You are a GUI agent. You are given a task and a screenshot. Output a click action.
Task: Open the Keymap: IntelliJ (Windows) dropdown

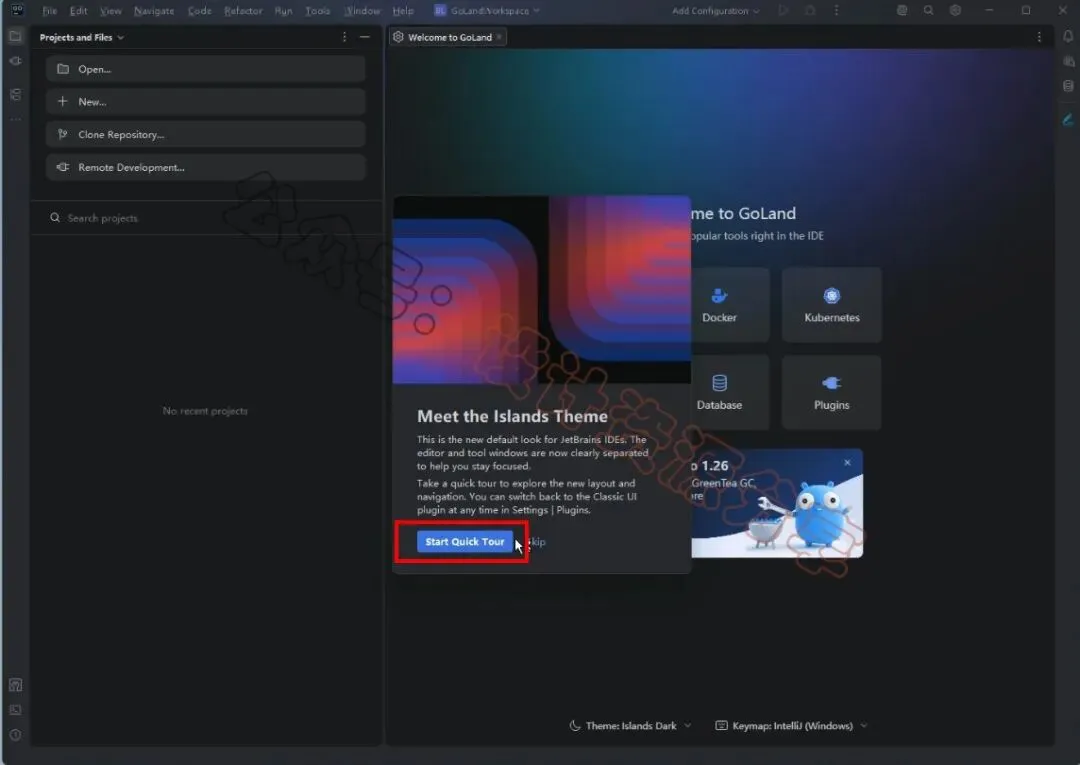click(791, 726)
